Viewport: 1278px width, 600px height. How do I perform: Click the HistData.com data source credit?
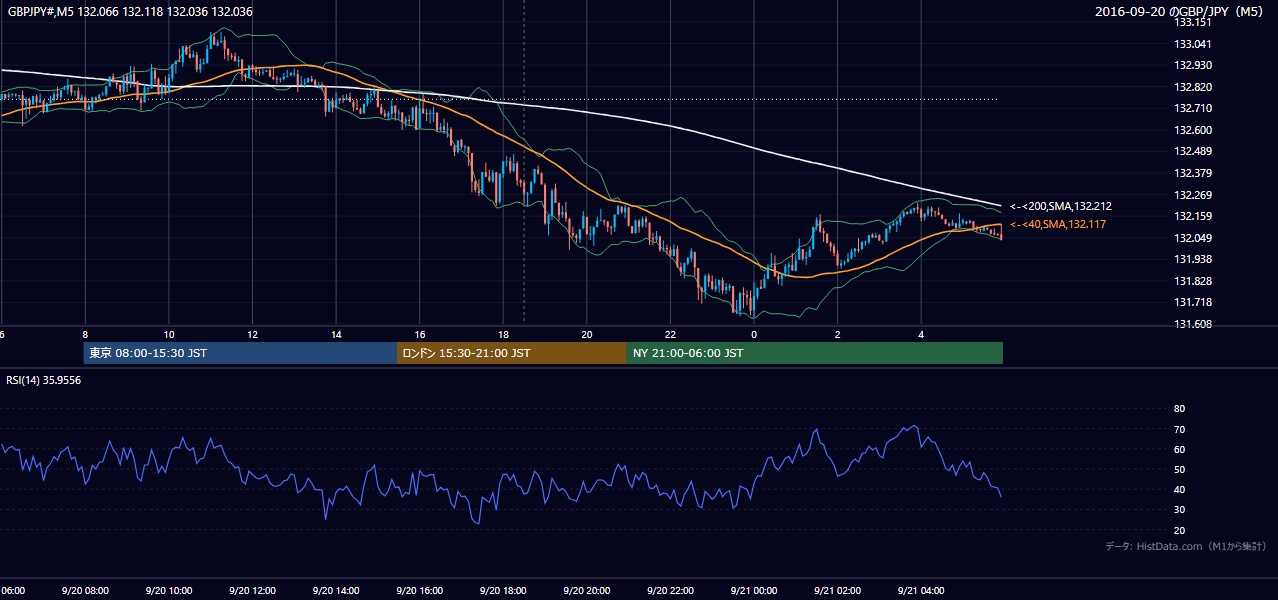coord(1186,546)
